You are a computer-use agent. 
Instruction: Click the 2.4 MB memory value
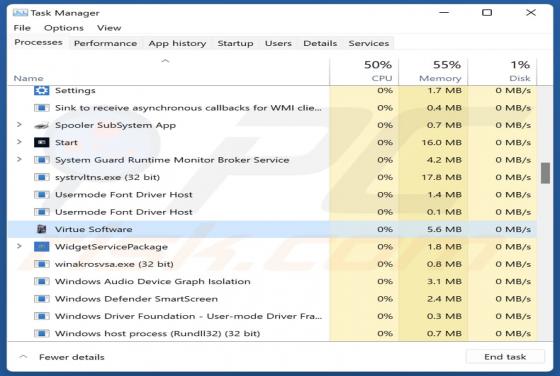pyautogui.click(x=444, y=299)
